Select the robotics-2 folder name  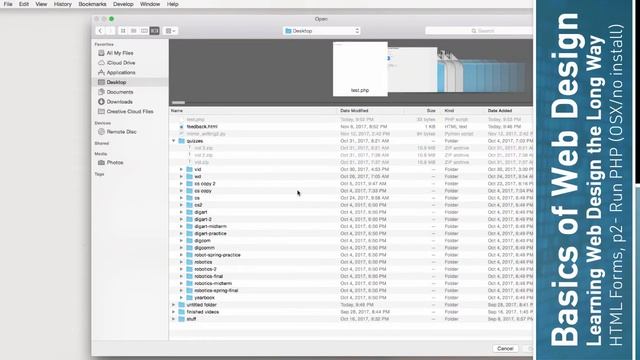205,269
